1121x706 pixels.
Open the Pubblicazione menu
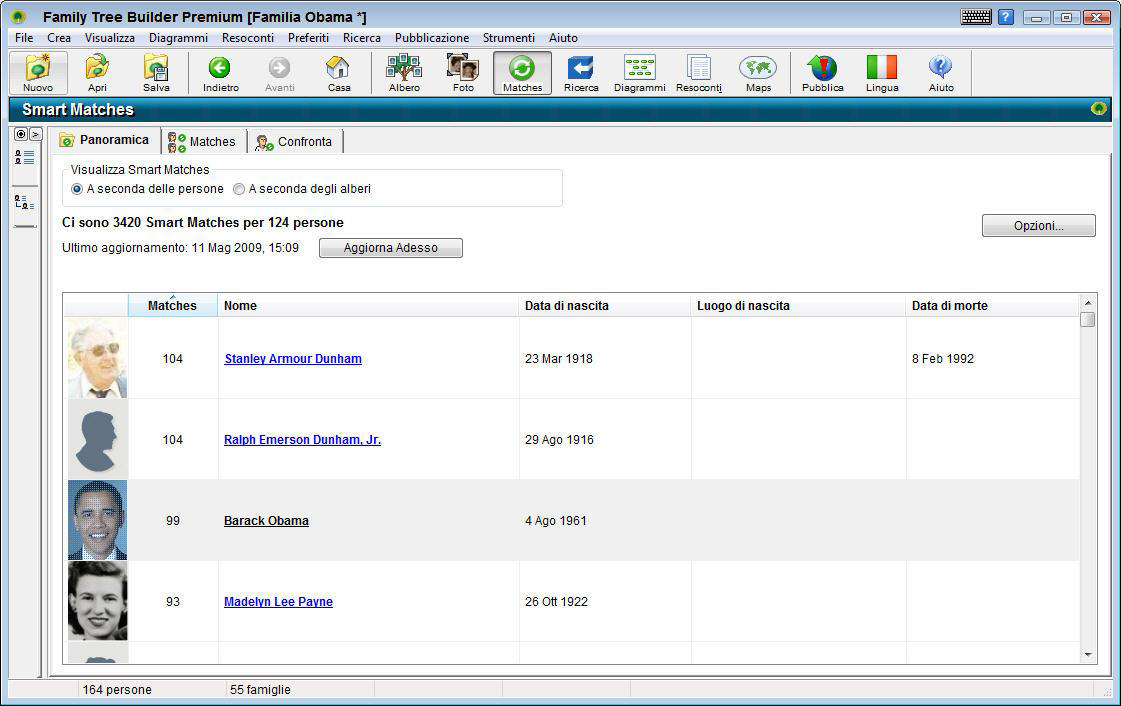click(x=432, y=38)
